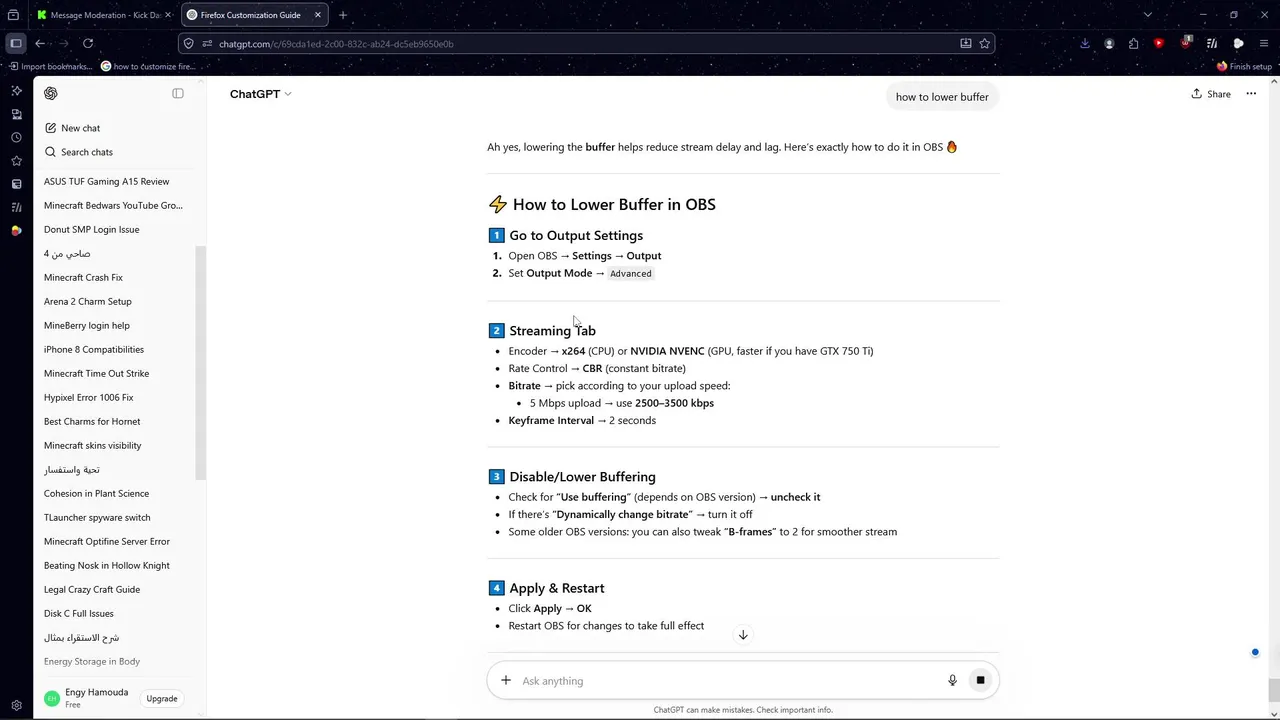Open Hypixel Error 1006 Fix chat
Viewport: 1280px width, 720px height.
pyautogui.click(x=88, y=397)
